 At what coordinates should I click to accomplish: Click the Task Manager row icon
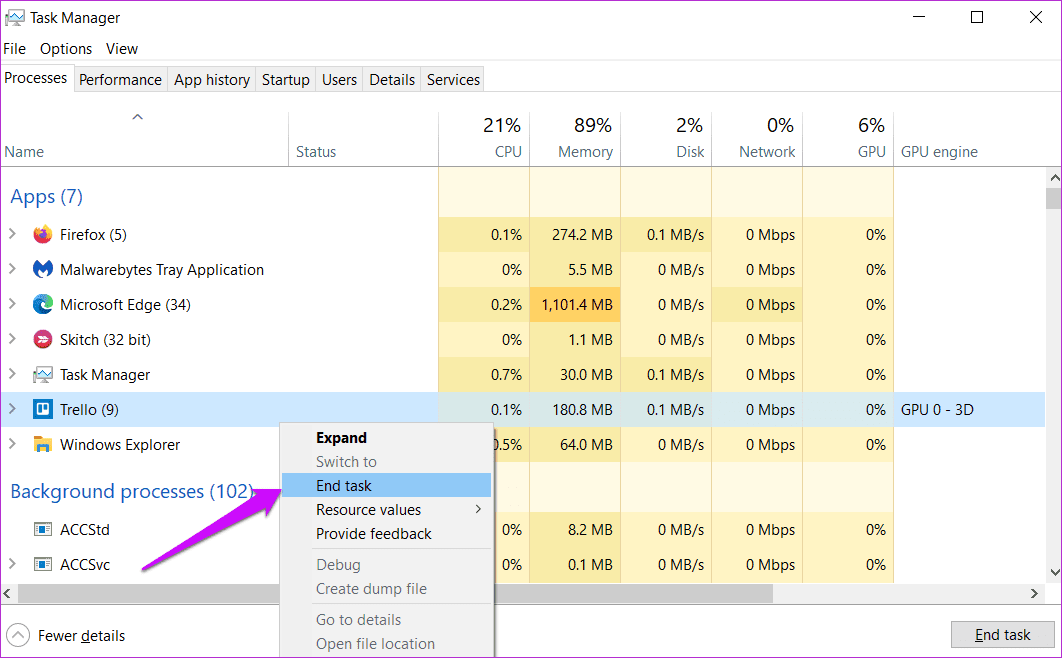(43, 374)
